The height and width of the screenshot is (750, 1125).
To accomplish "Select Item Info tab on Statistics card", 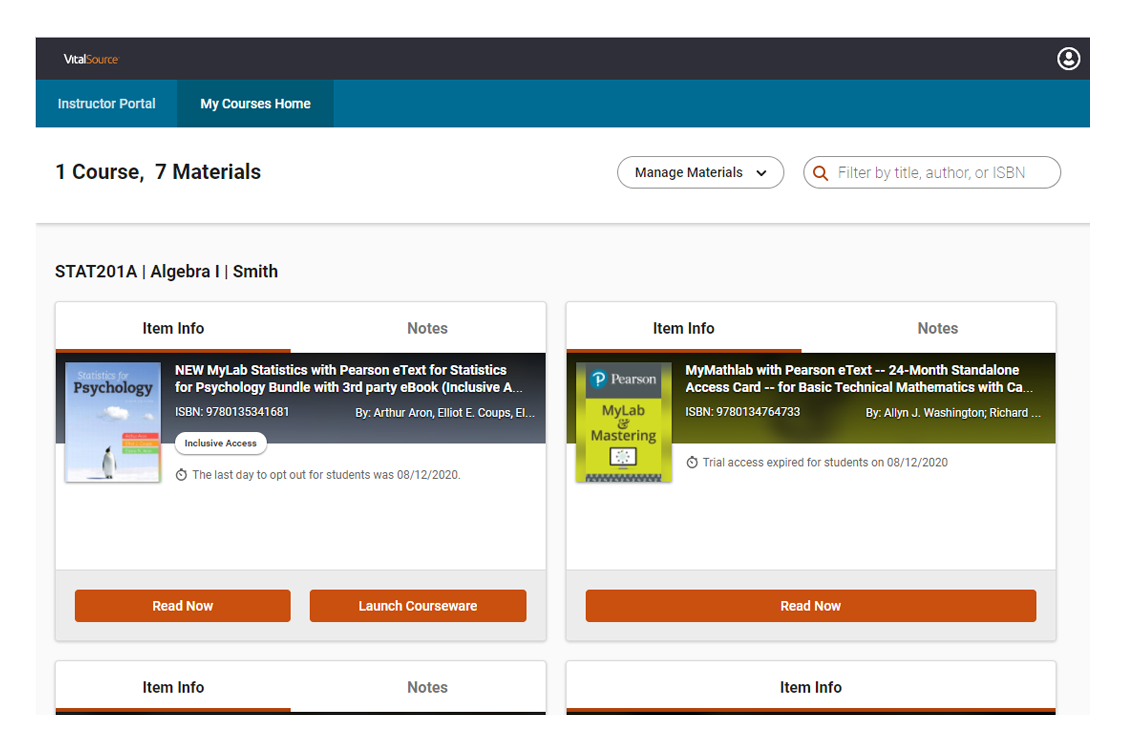I will 173,328.
